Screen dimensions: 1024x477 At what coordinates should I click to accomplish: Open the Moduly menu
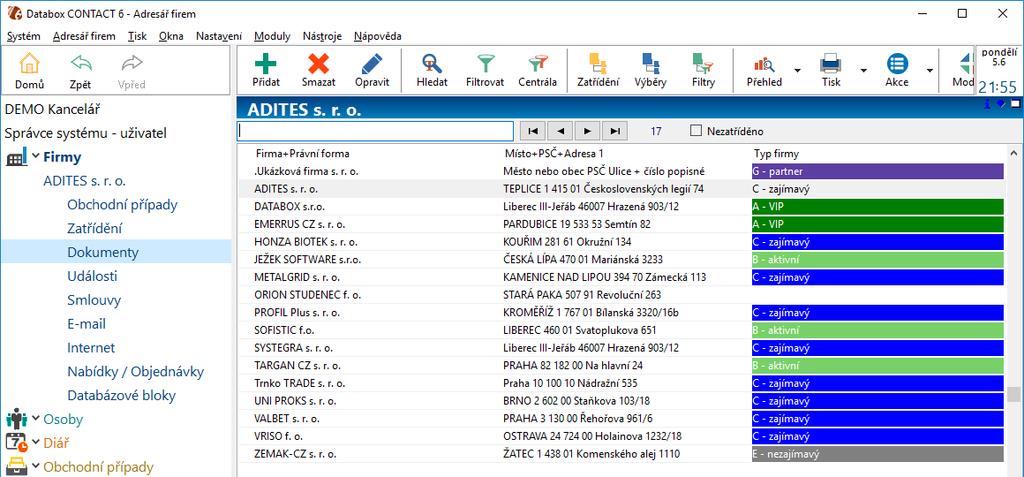coord(272,37)
